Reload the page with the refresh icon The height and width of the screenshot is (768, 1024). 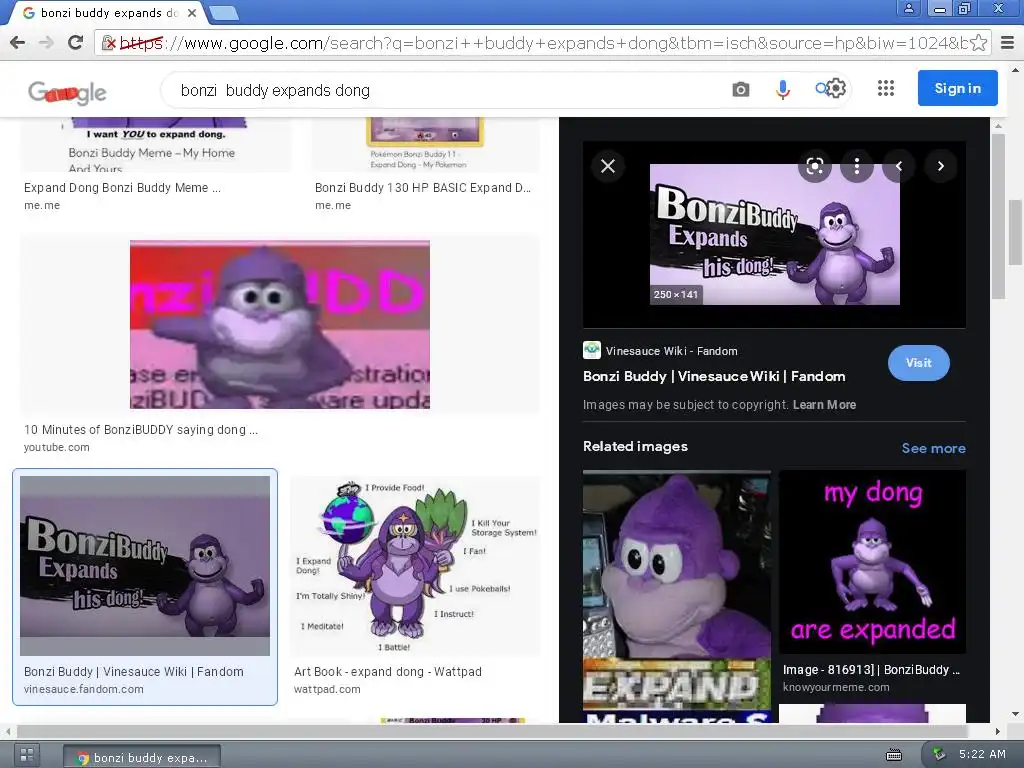[75, 43]
